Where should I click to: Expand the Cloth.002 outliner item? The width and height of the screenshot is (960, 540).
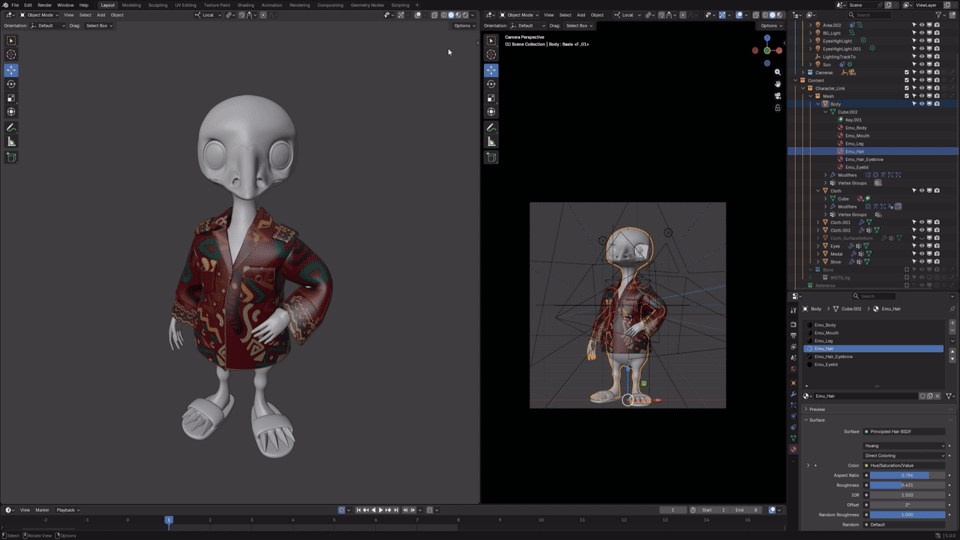click(819, 230)
